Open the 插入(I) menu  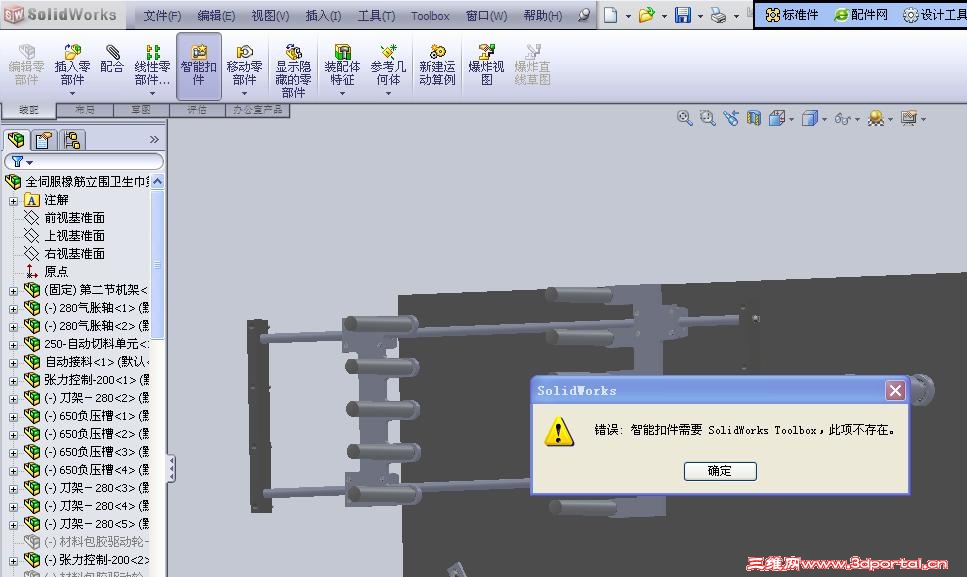[x=323, y=16]
